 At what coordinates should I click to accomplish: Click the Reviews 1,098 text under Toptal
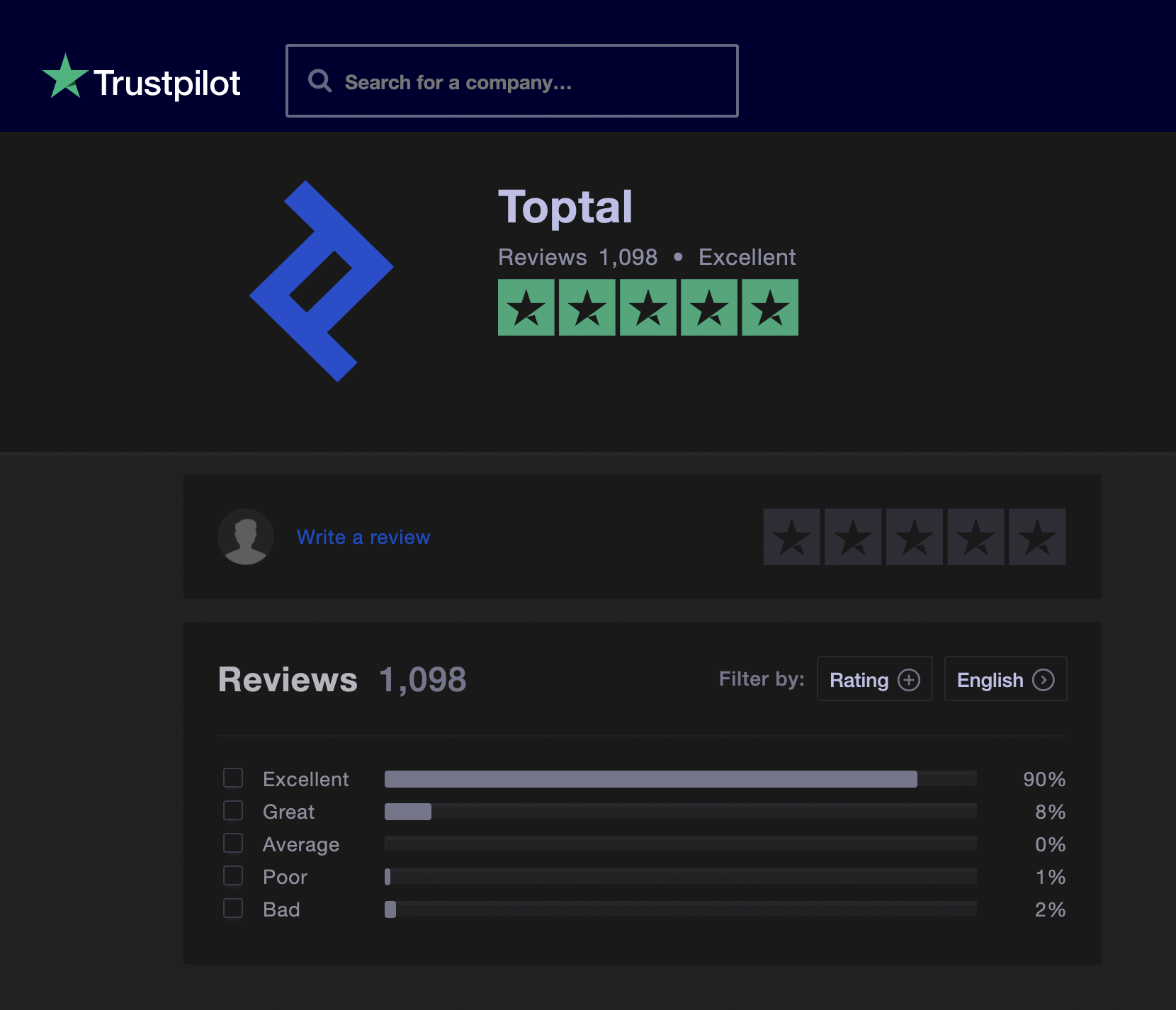(x=578, y=257)
